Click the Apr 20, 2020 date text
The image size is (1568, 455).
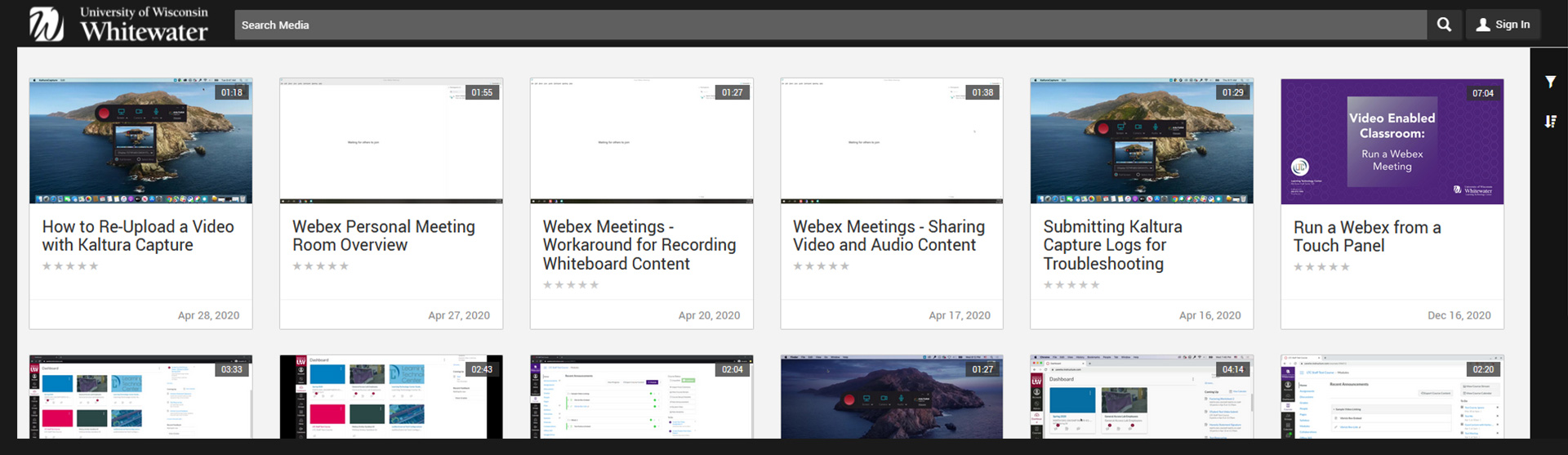click(709, 315)
